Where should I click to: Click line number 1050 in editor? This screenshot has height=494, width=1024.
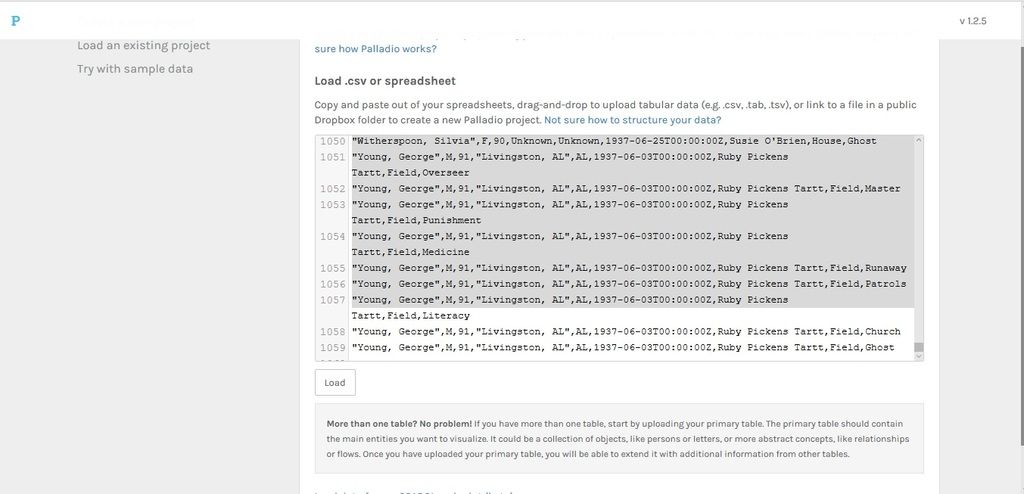(x=332, y=141)
